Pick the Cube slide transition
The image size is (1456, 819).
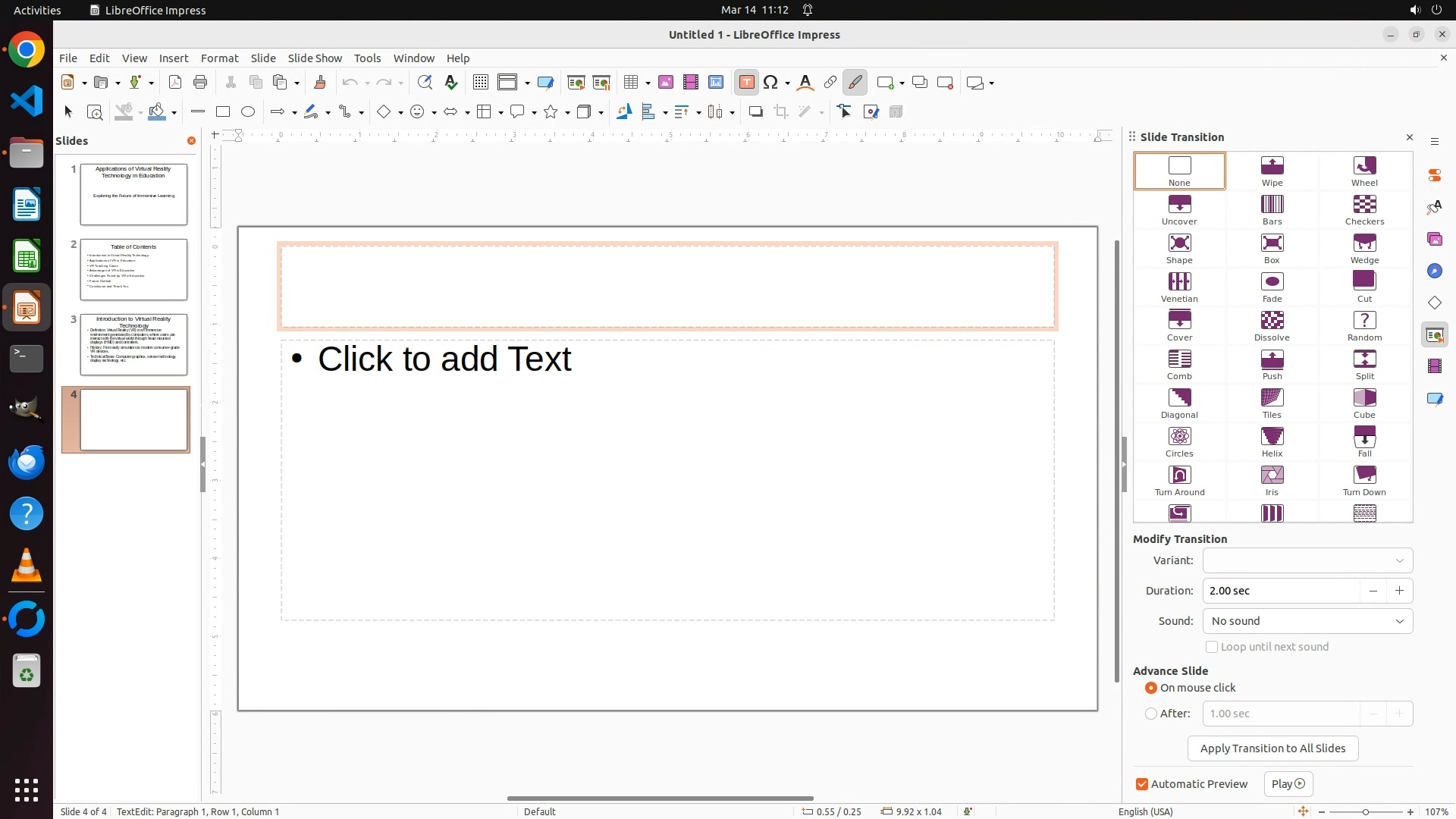tap(1364, 403)
